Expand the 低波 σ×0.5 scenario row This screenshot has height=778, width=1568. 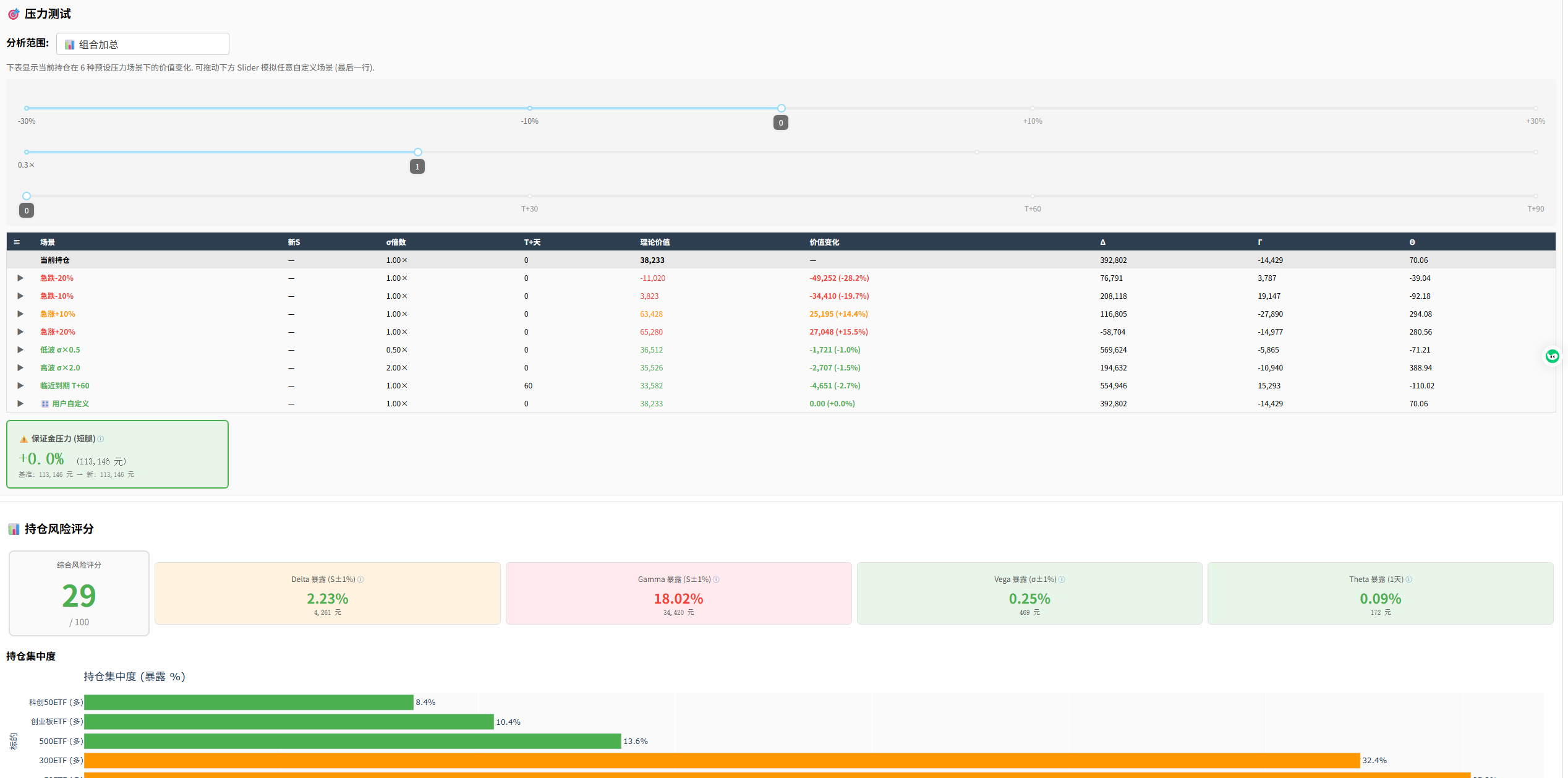(x=20, y=350)
